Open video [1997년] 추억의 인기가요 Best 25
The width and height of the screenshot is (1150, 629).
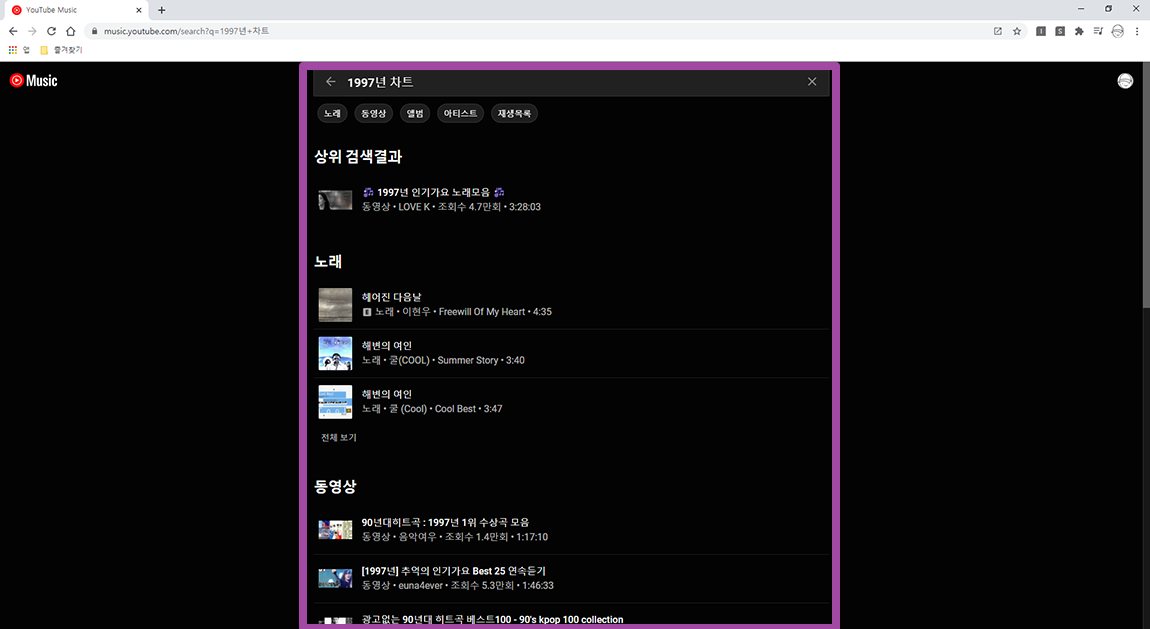point(453,570)
